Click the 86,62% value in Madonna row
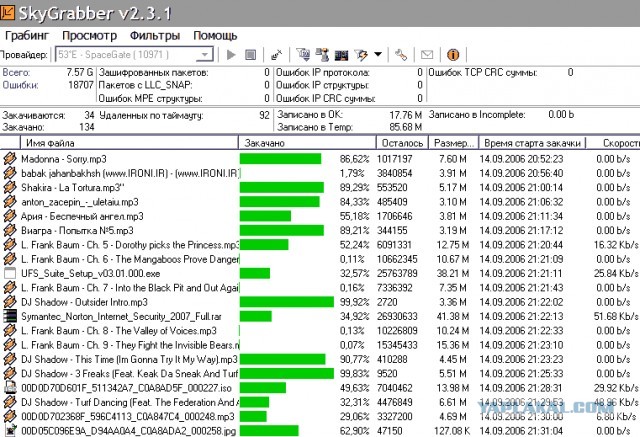Viewport: 640px width, 437px height. (x=354, y=159)
